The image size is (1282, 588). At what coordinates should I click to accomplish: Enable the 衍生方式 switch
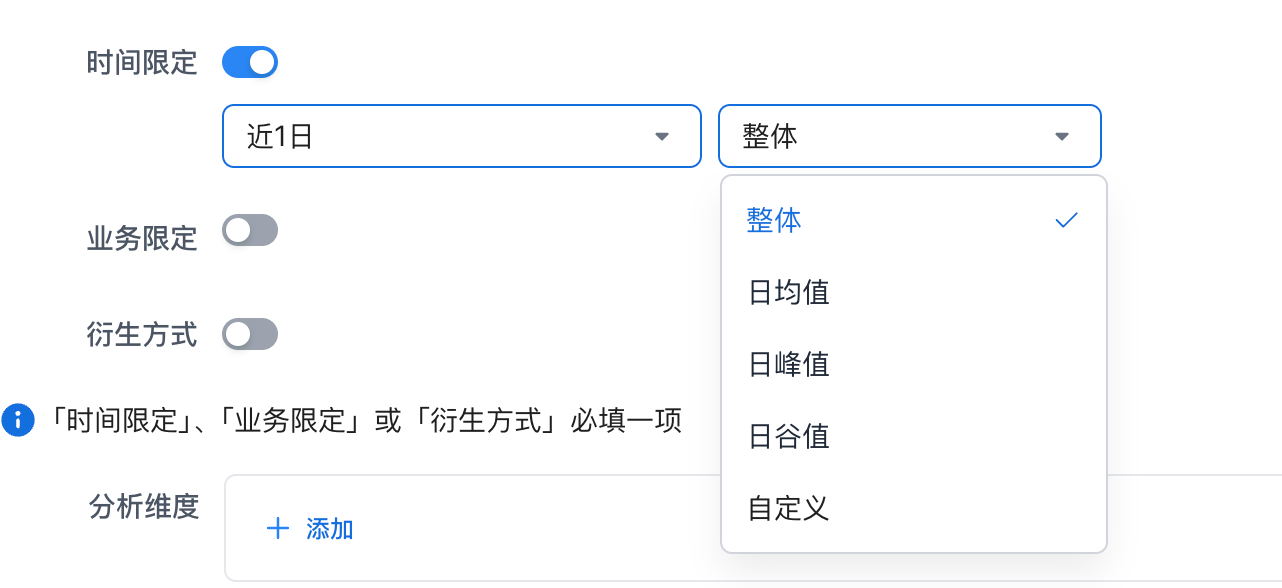point(250,334)
